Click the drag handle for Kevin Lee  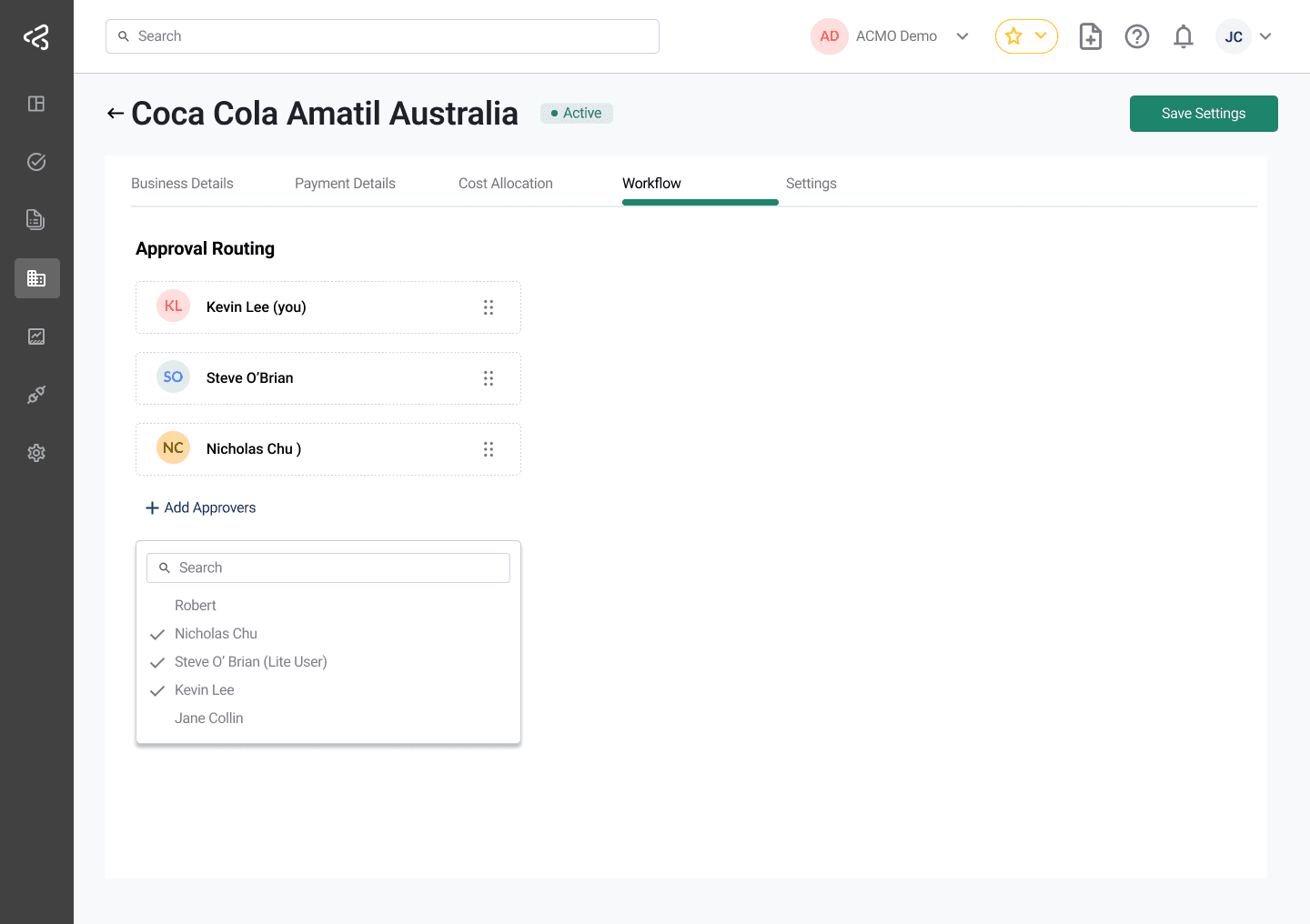coord(489,307)
